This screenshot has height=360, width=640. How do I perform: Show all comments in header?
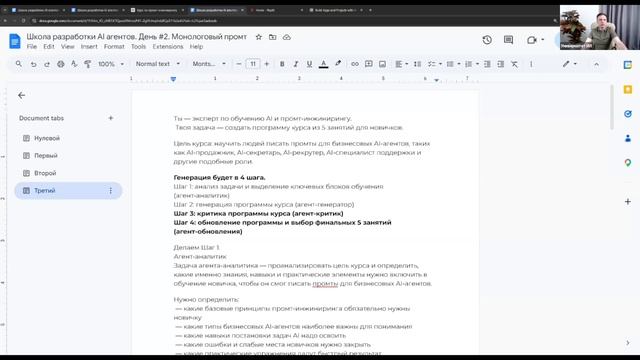coord(509,40)
